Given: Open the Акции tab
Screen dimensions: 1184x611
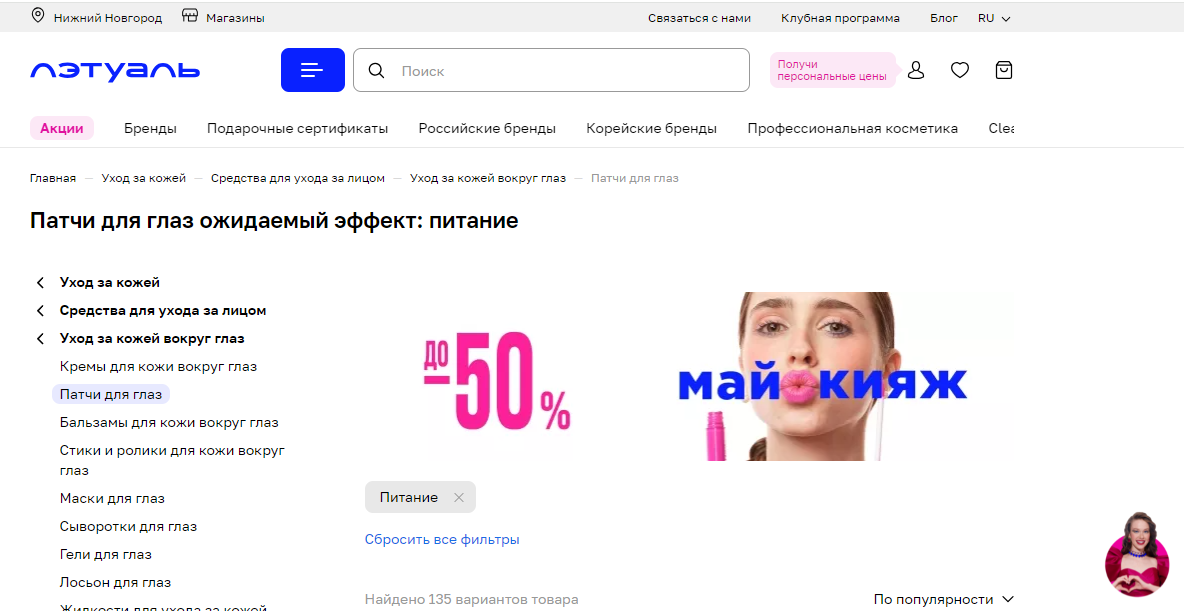Looking at the screenshot, I should [x=62, y=128].
